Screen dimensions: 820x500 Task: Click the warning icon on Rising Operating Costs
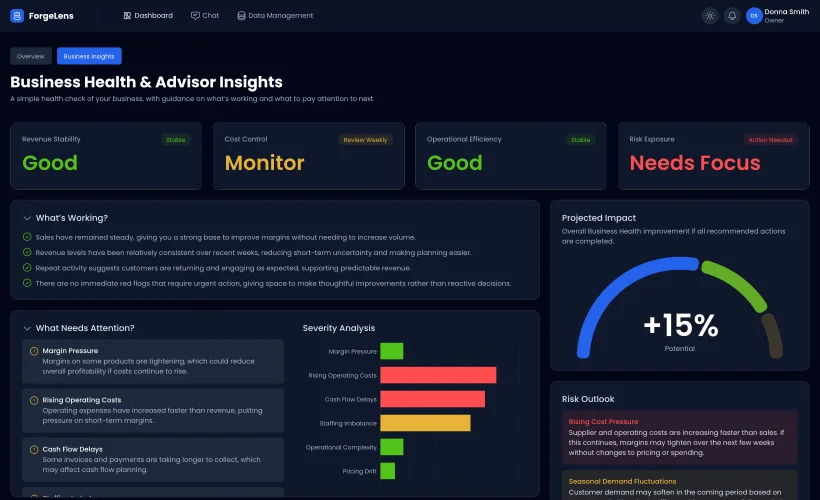tap(34, 400)
